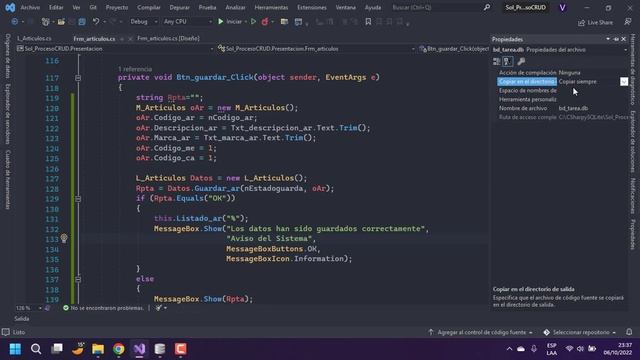
Task: Switch to Frm_articulos.cs [Diseño] tab
Action: pyautogui.click(x=168, y=38)
